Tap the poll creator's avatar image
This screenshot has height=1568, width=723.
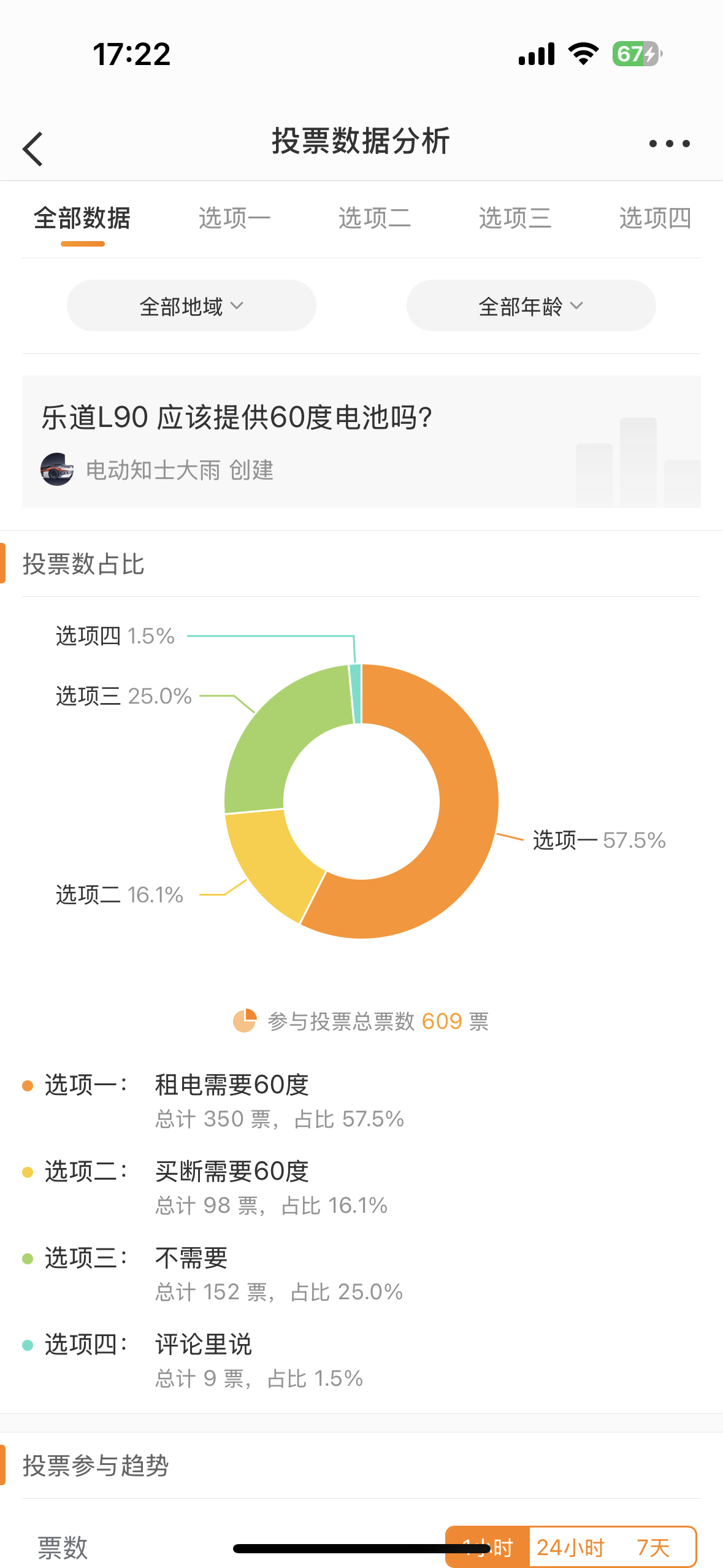tap(57, 469)
